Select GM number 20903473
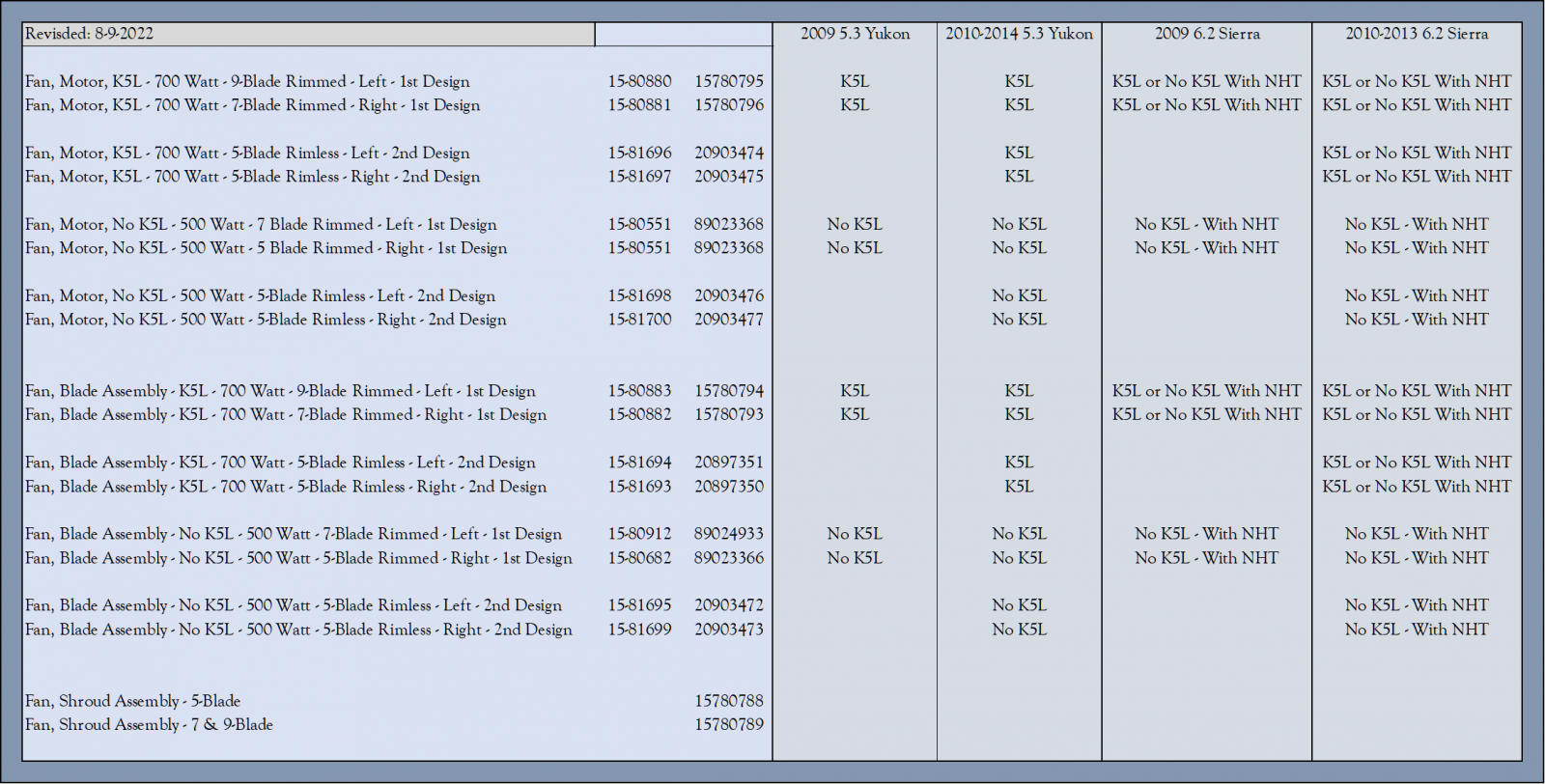Viewport: 1545px width, 784px height. (729, 630)
